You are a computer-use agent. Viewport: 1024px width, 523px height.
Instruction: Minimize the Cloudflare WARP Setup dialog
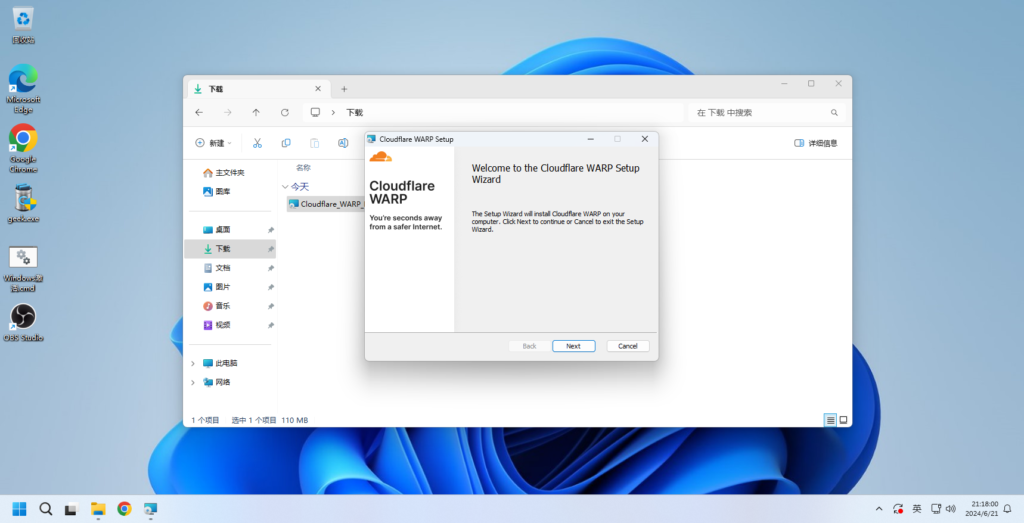click(x=590, y=139)
